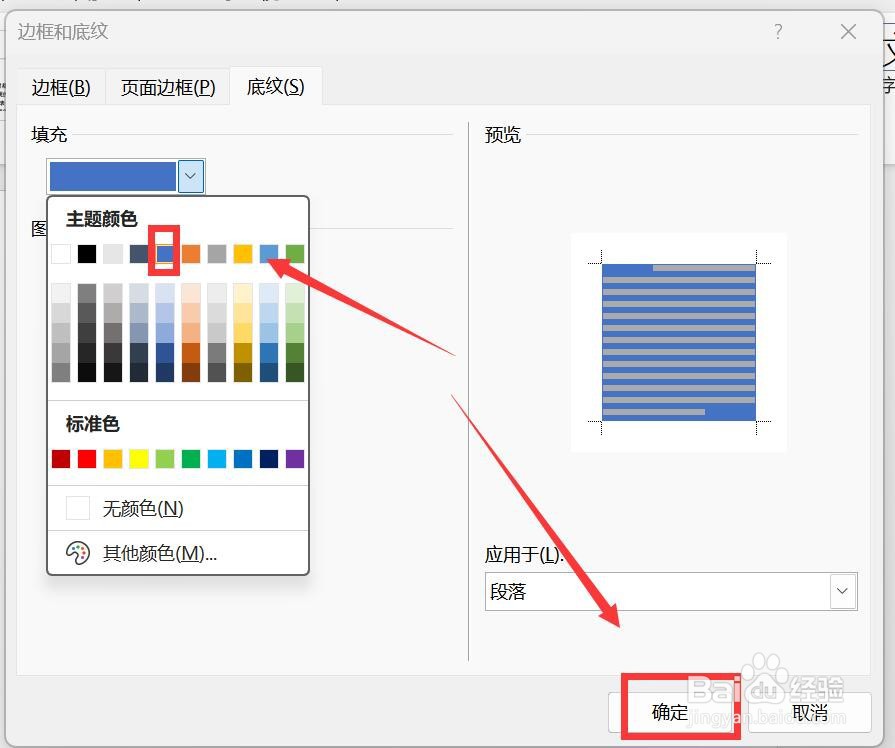
Task: Click the help question mark icon
Action: [x=778, y=32]
